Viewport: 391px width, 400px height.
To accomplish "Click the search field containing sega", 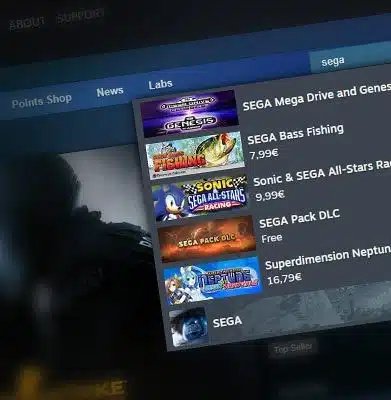I will (x=350, y=57).
